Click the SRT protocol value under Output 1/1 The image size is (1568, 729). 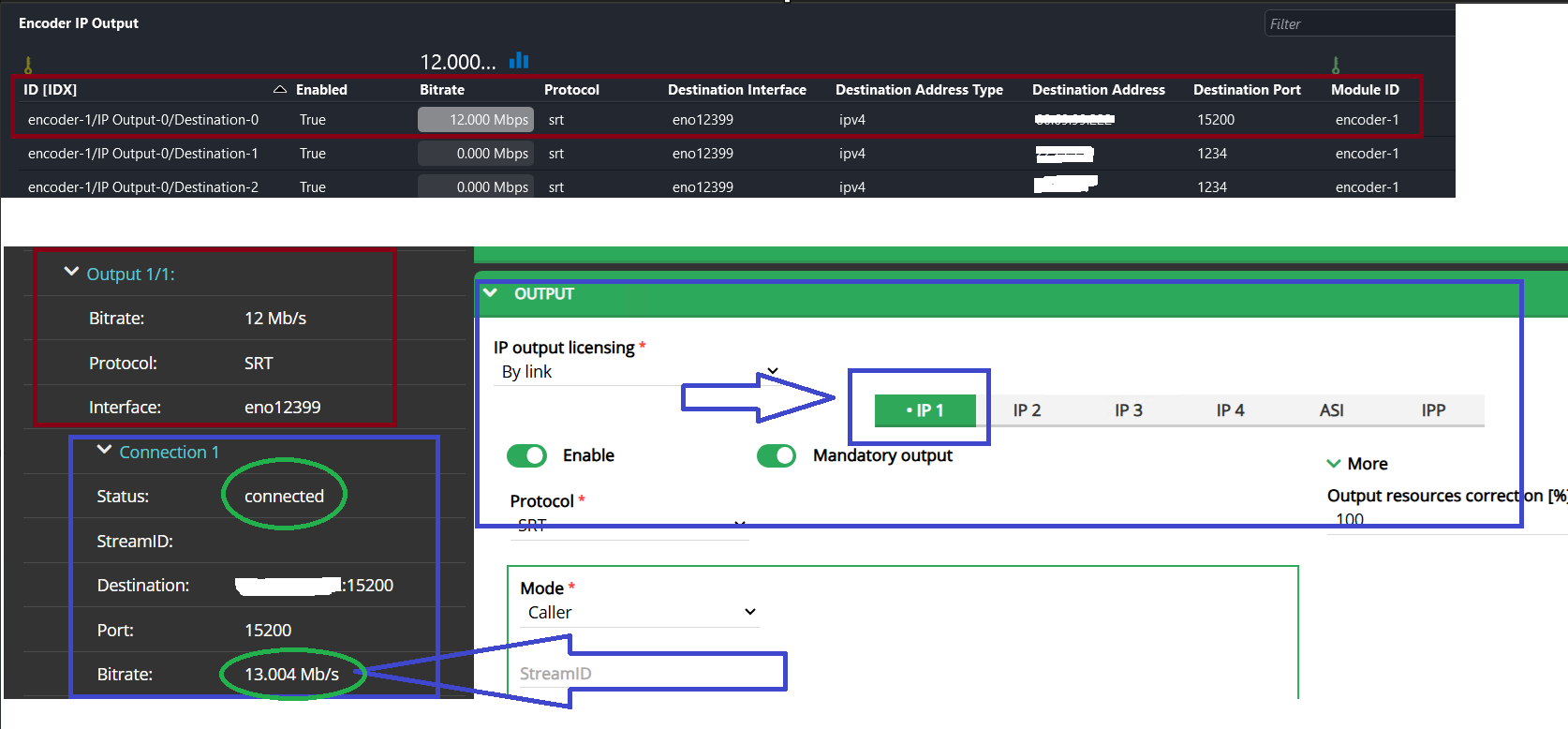coord(259,364)
